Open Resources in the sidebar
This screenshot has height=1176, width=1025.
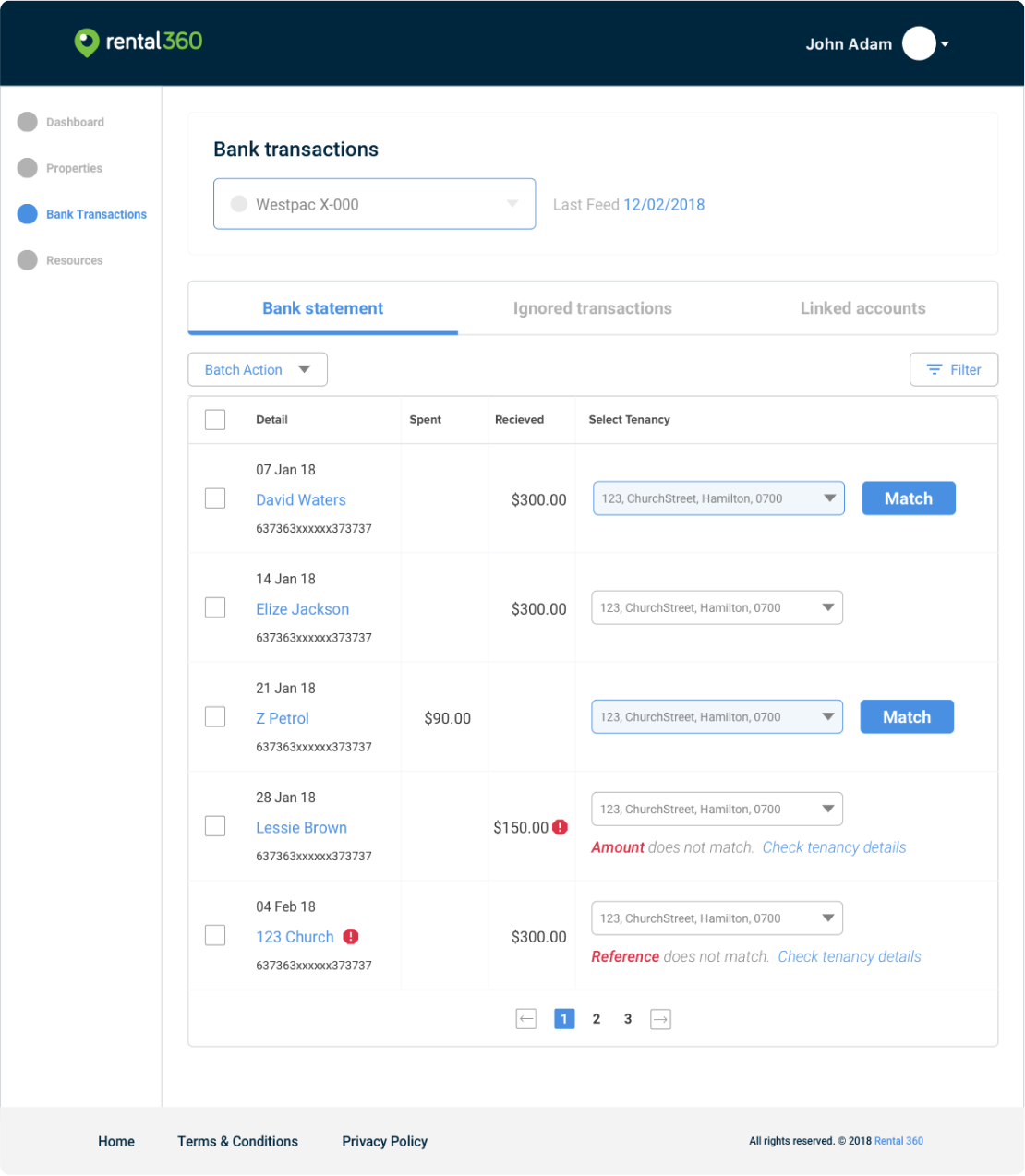coord(74,260)
